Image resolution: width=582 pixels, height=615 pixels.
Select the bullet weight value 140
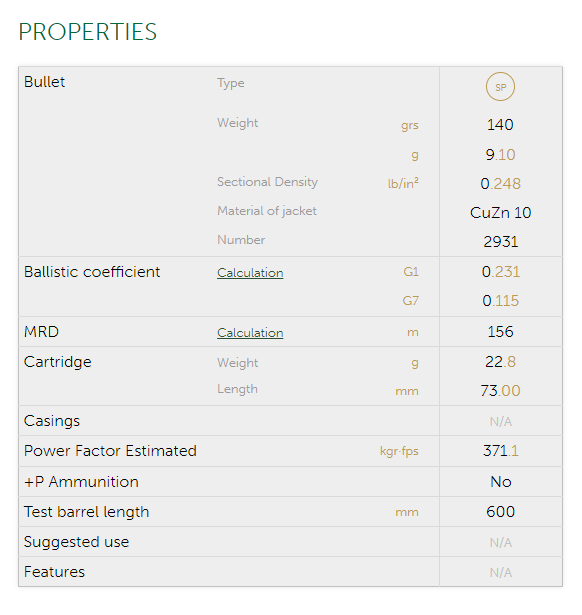coord(500,125)
